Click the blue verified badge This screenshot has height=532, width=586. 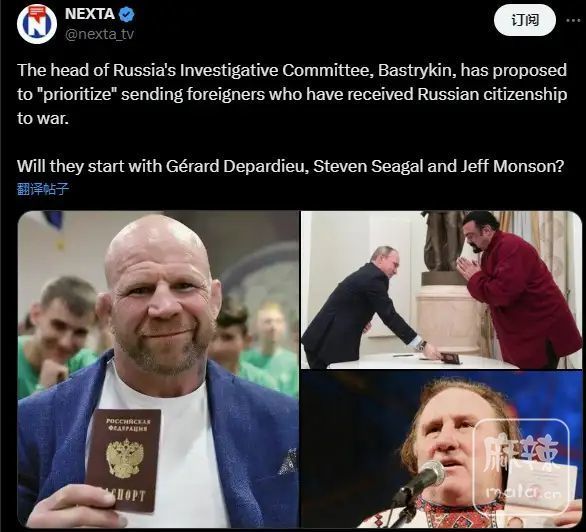pyautogui.click(x=127, y=14)
